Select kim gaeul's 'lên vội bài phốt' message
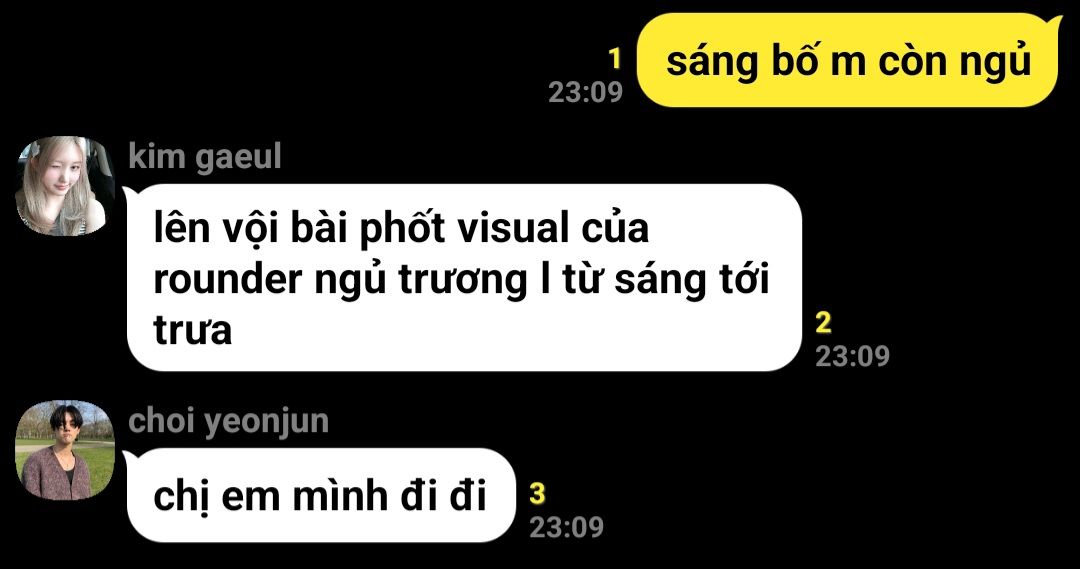1080x569 pixels. click(x=464, y=278)
